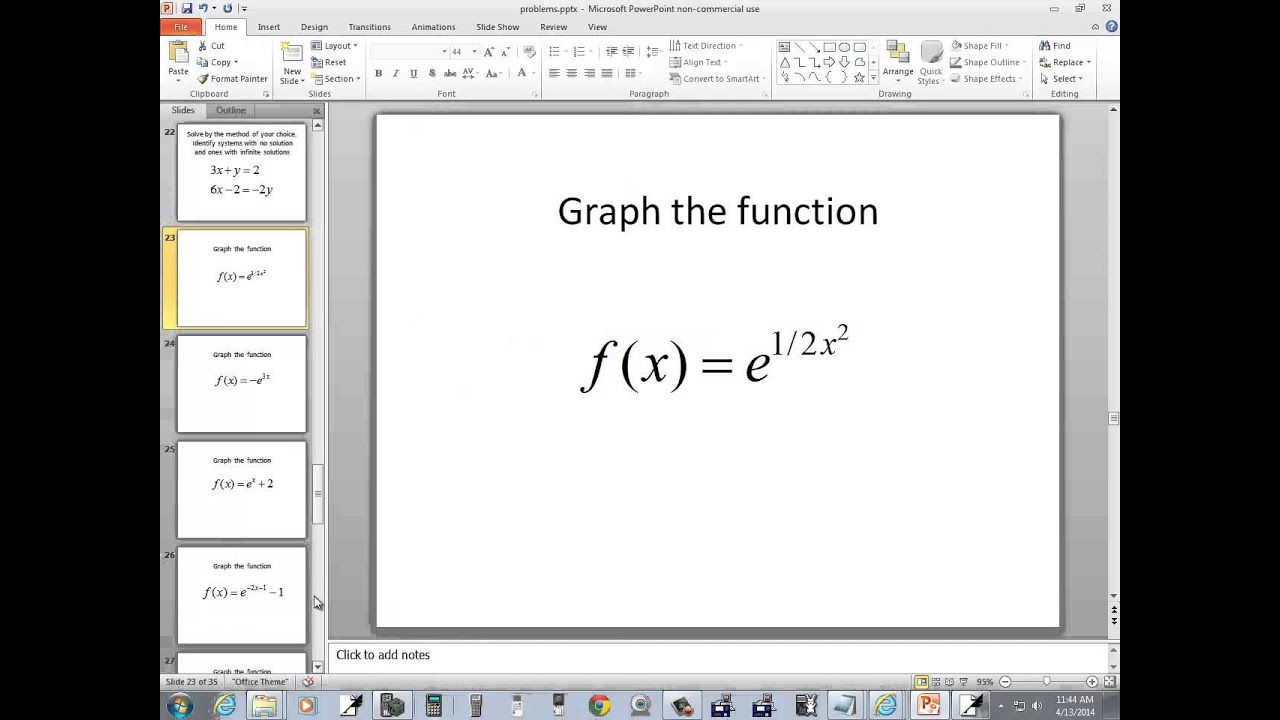
Task: Expand the Section dropdown
Action: pos(335,79)
